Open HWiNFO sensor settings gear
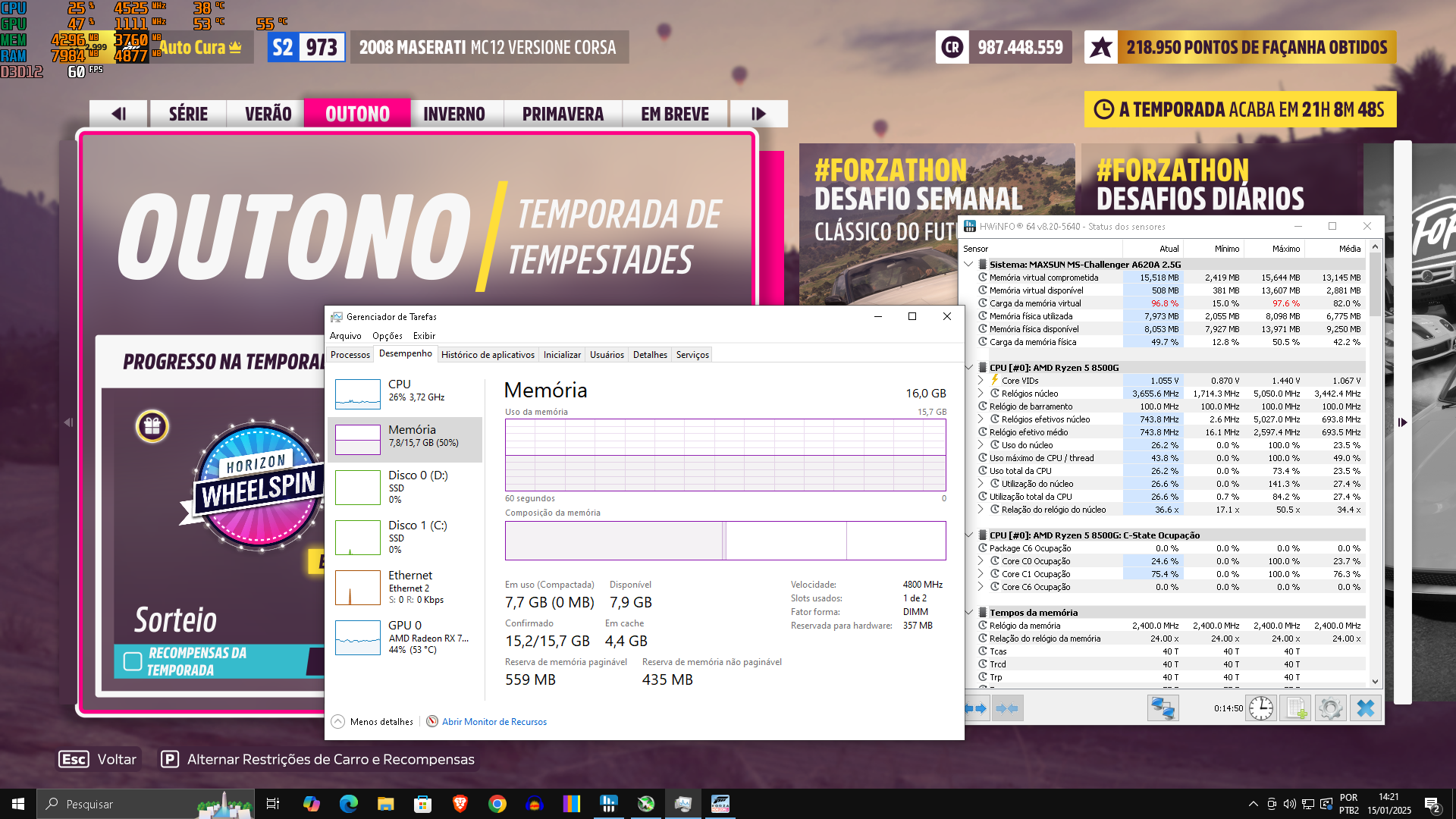 pyautogui.click(x=1330, y=708)
